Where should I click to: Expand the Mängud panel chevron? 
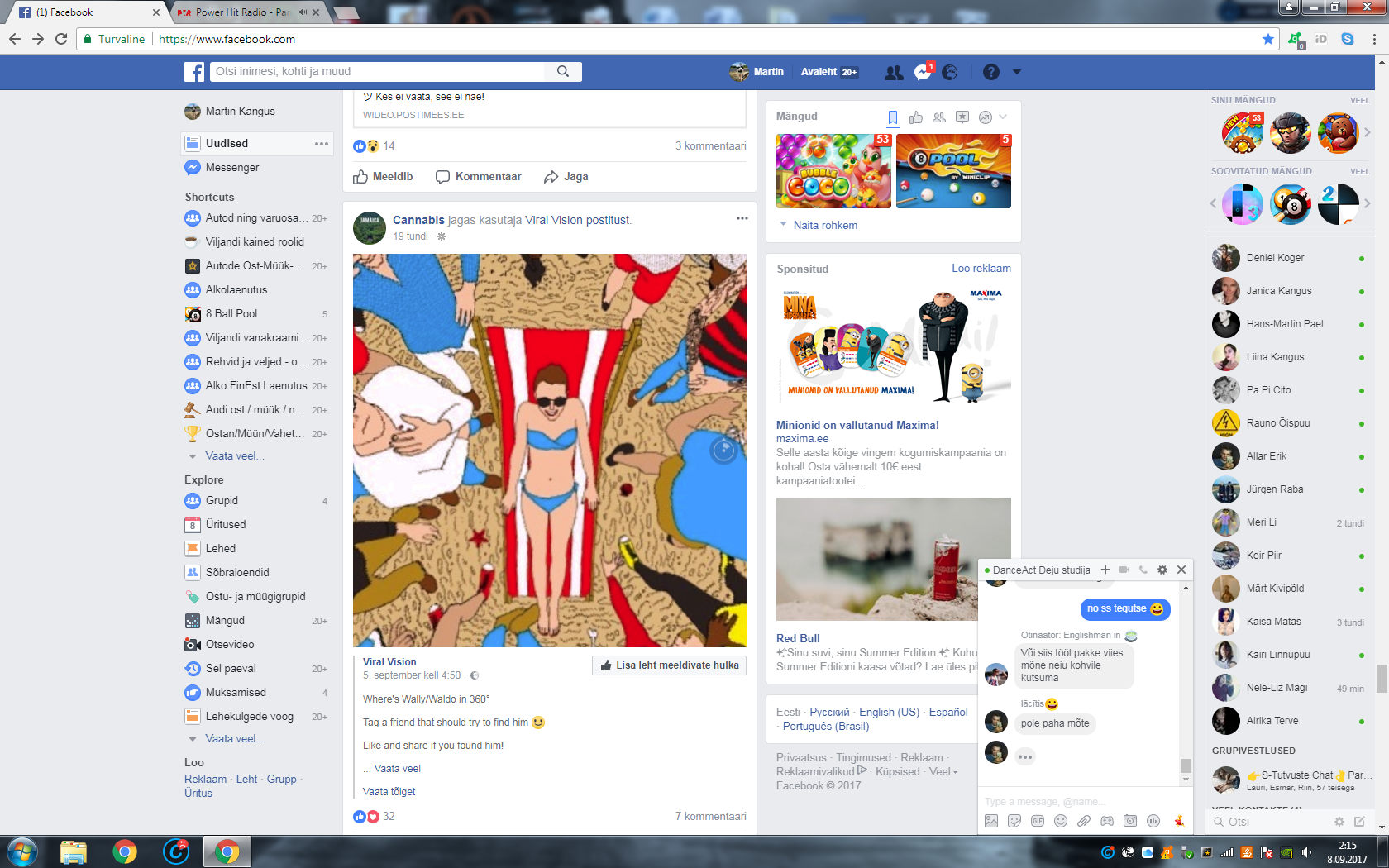pyautogui.click(x=1003, y=117)
